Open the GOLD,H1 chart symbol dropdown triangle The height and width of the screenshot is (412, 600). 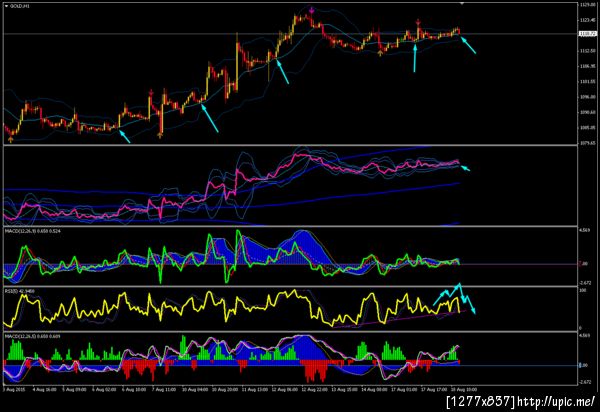point(6,6)
